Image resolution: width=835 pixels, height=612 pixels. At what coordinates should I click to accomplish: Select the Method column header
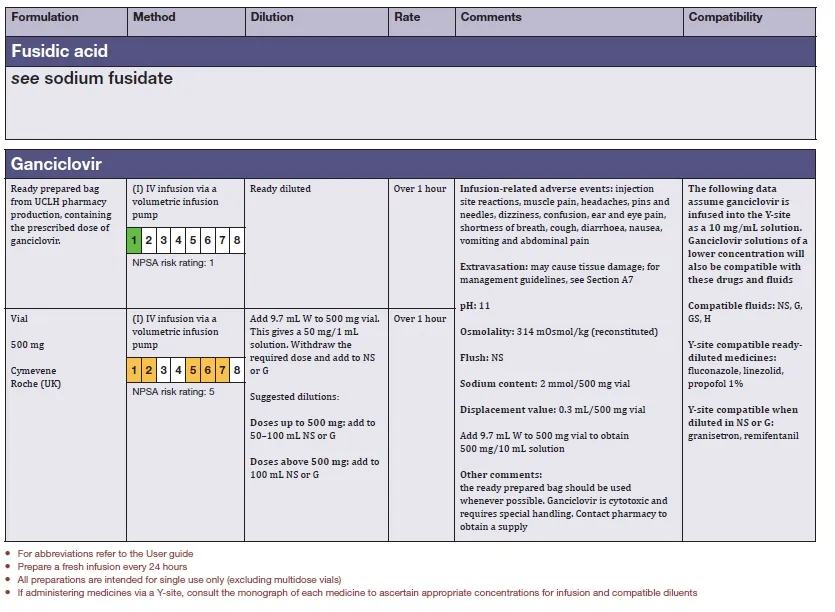(x=154, y=17)
